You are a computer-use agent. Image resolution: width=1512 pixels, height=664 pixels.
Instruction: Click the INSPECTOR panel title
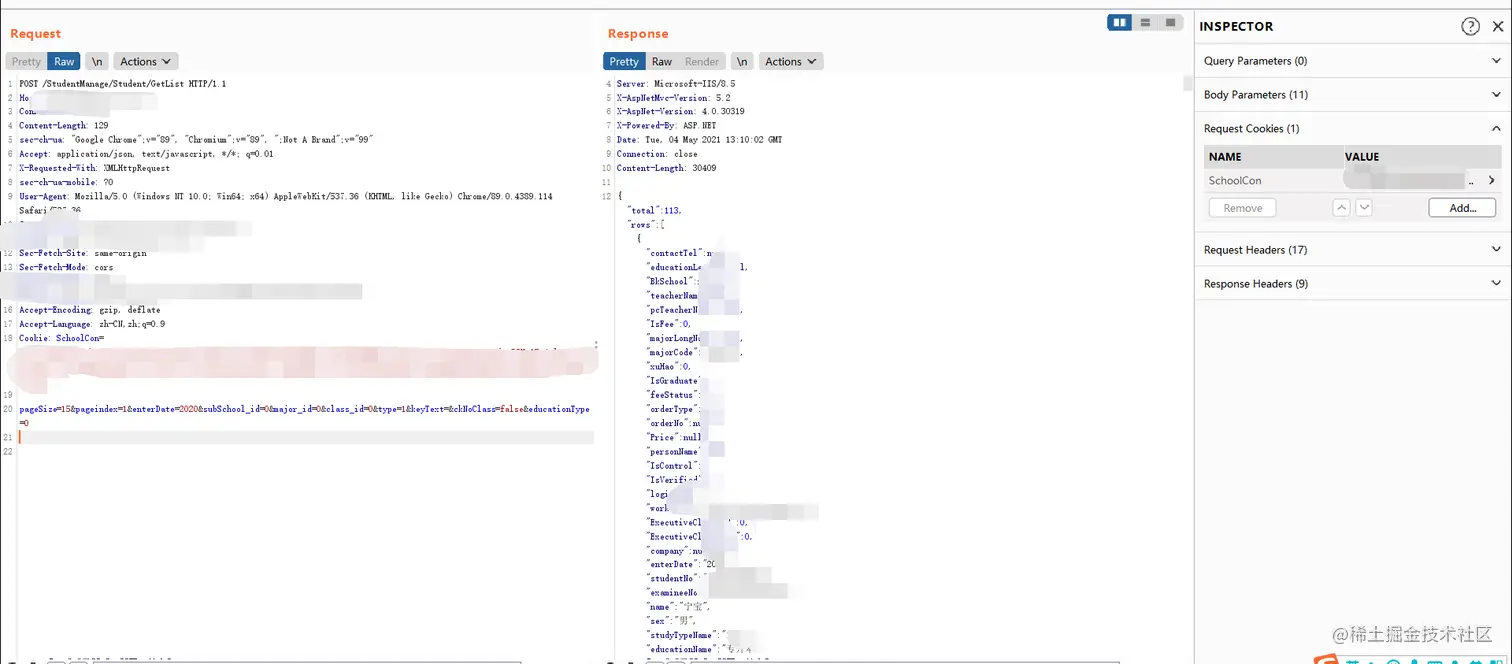1236,27
